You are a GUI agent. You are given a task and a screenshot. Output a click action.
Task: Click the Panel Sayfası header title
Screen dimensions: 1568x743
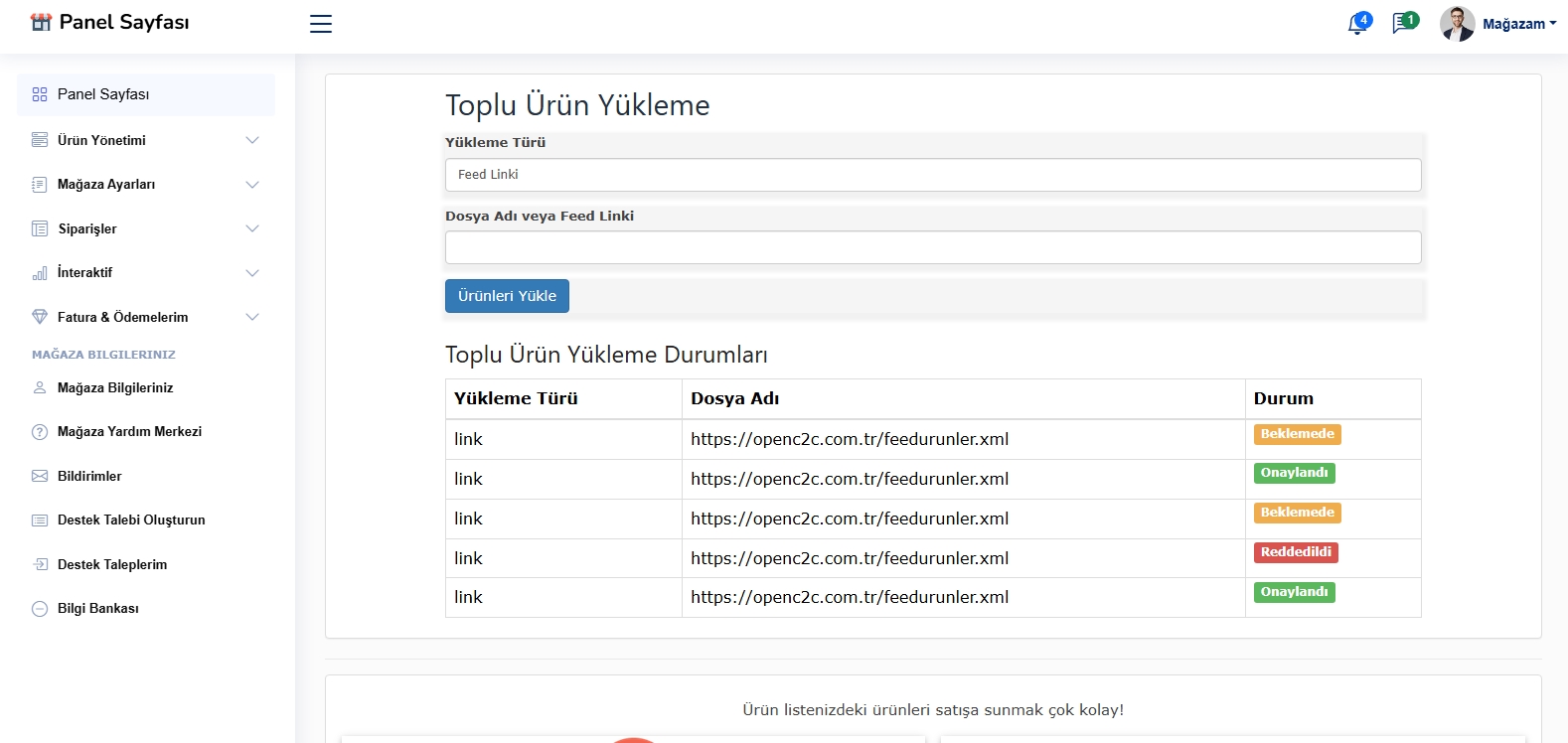[x=124, y=22]
